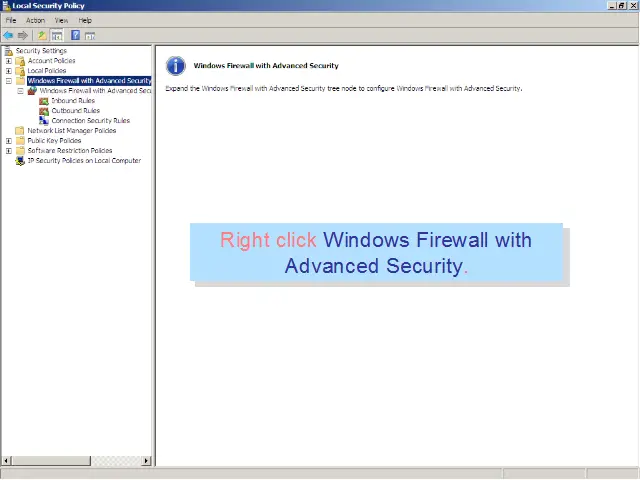
Task: Click the firewall globe icon on child node
Action: coord(32,91)
